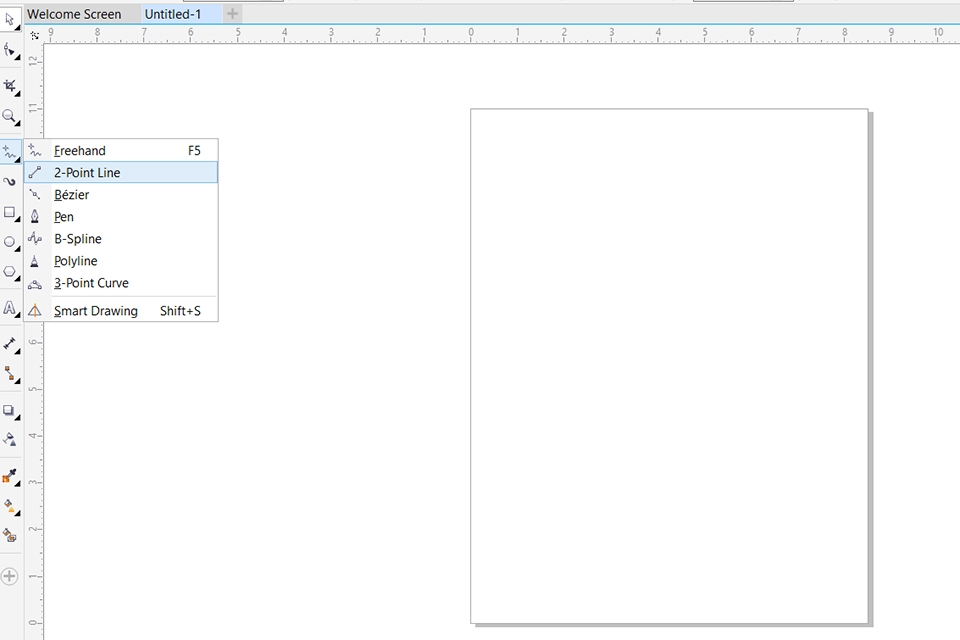Select the Crop tool
Screen dimensions: 960x640
[10, 86]
